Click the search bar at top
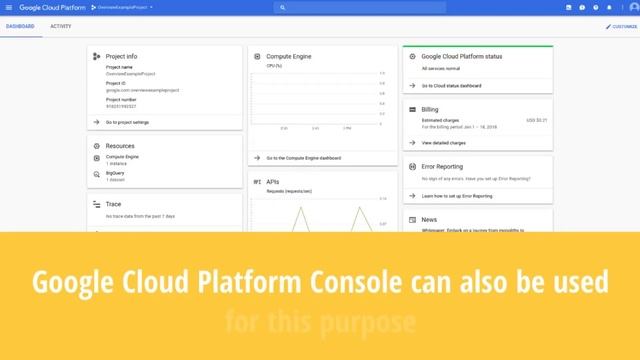The image size is (640, 360). point(360,7)
